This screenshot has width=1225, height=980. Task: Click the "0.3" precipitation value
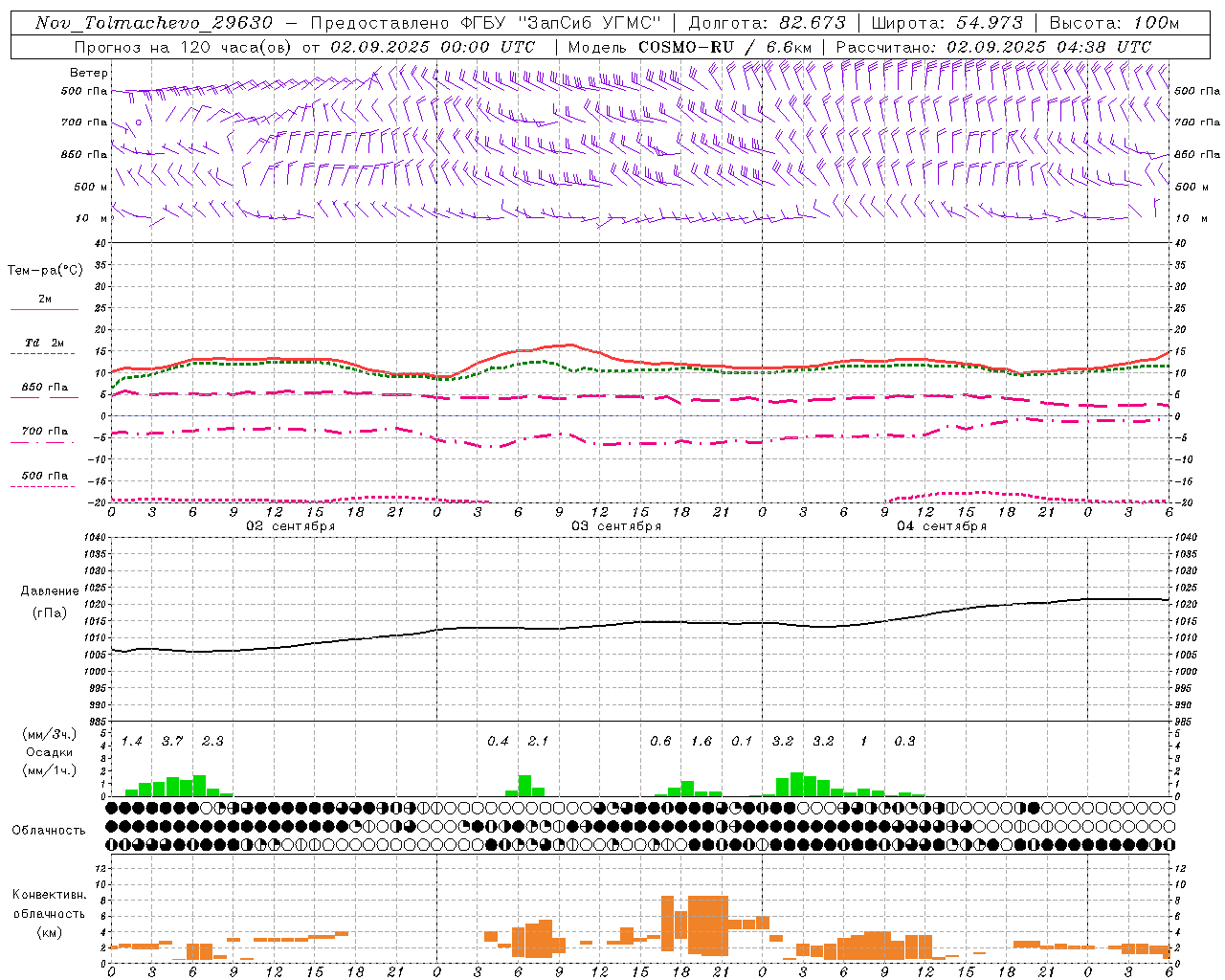tap(904, 742)
